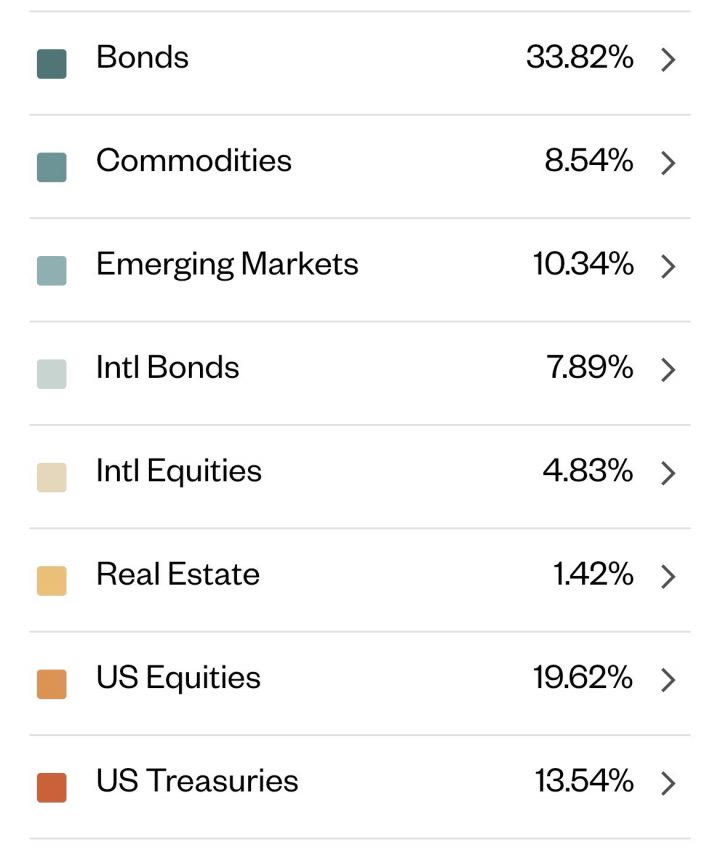Image resolution: width=720 pixels, height=853 pixels.
Task: Click the Real Estate row chevron
Action: (669, 577)
